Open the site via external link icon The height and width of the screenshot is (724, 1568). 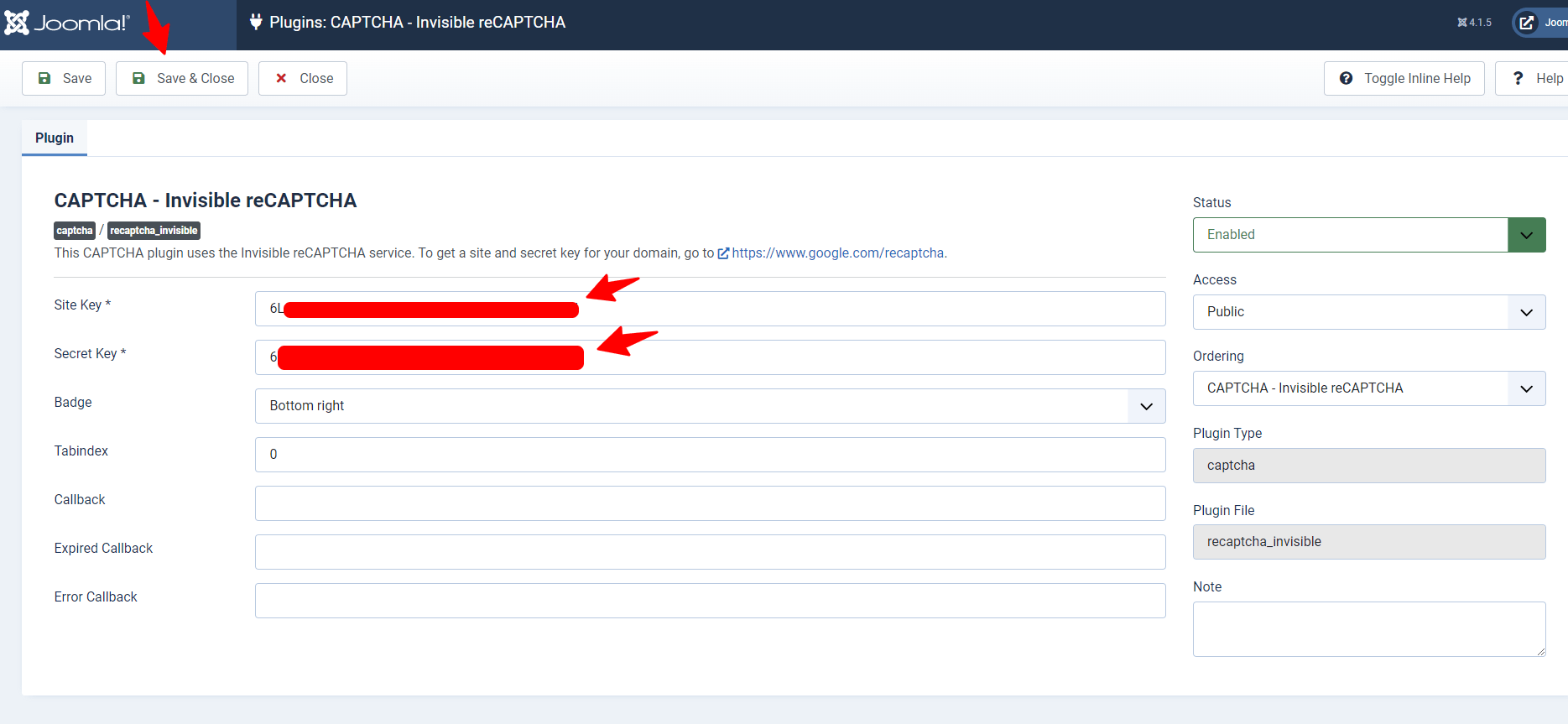pyautogui.click(x=1527, y=23)
